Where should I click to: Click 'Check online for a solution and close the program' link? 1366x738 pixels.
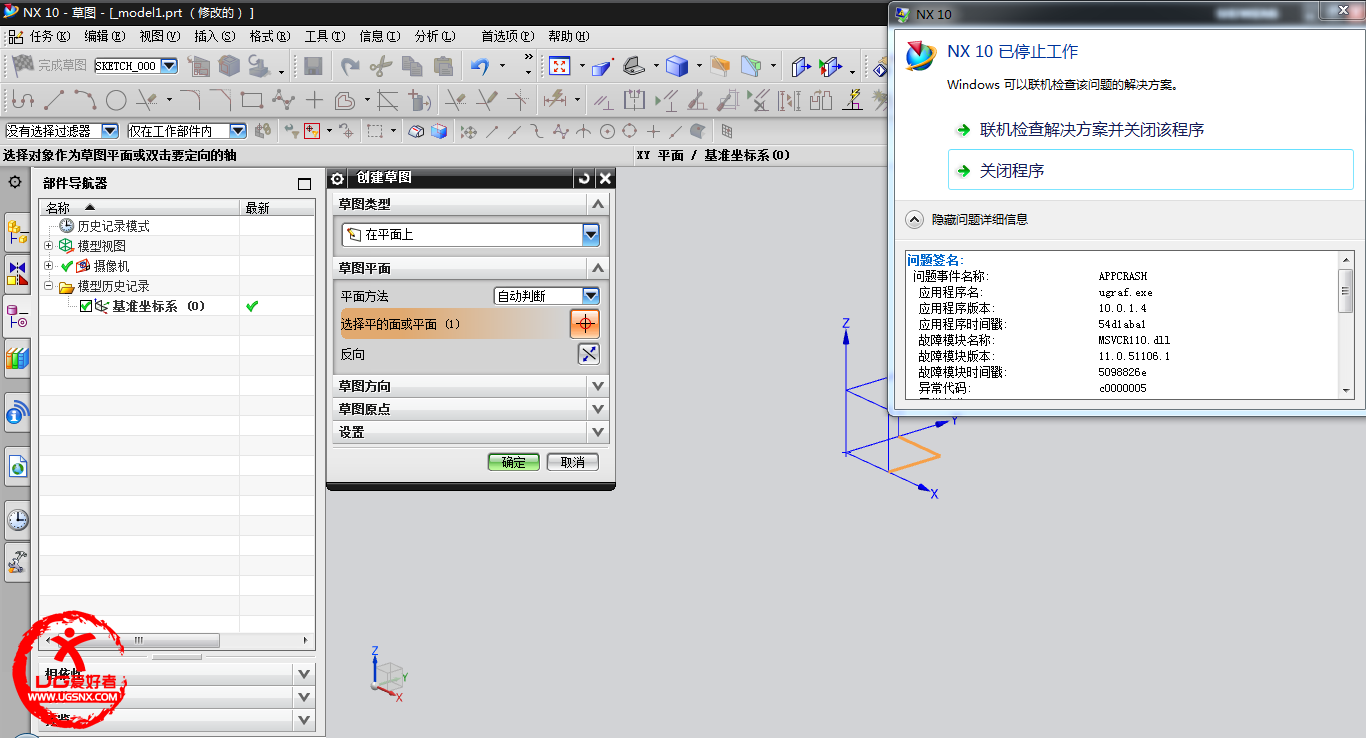1092,130
